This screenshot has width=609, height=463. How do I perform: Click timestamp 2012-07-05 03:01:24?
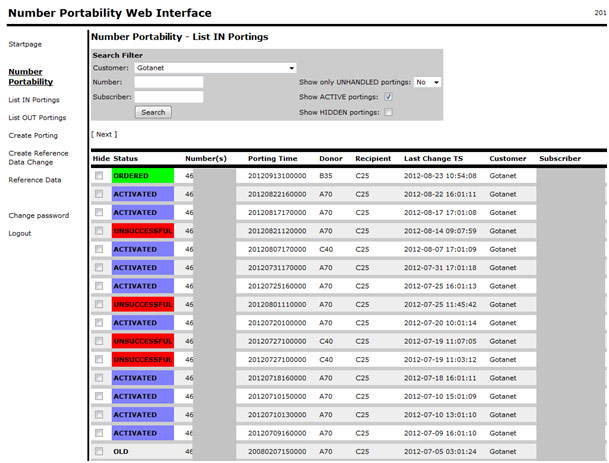coord(440,452)
